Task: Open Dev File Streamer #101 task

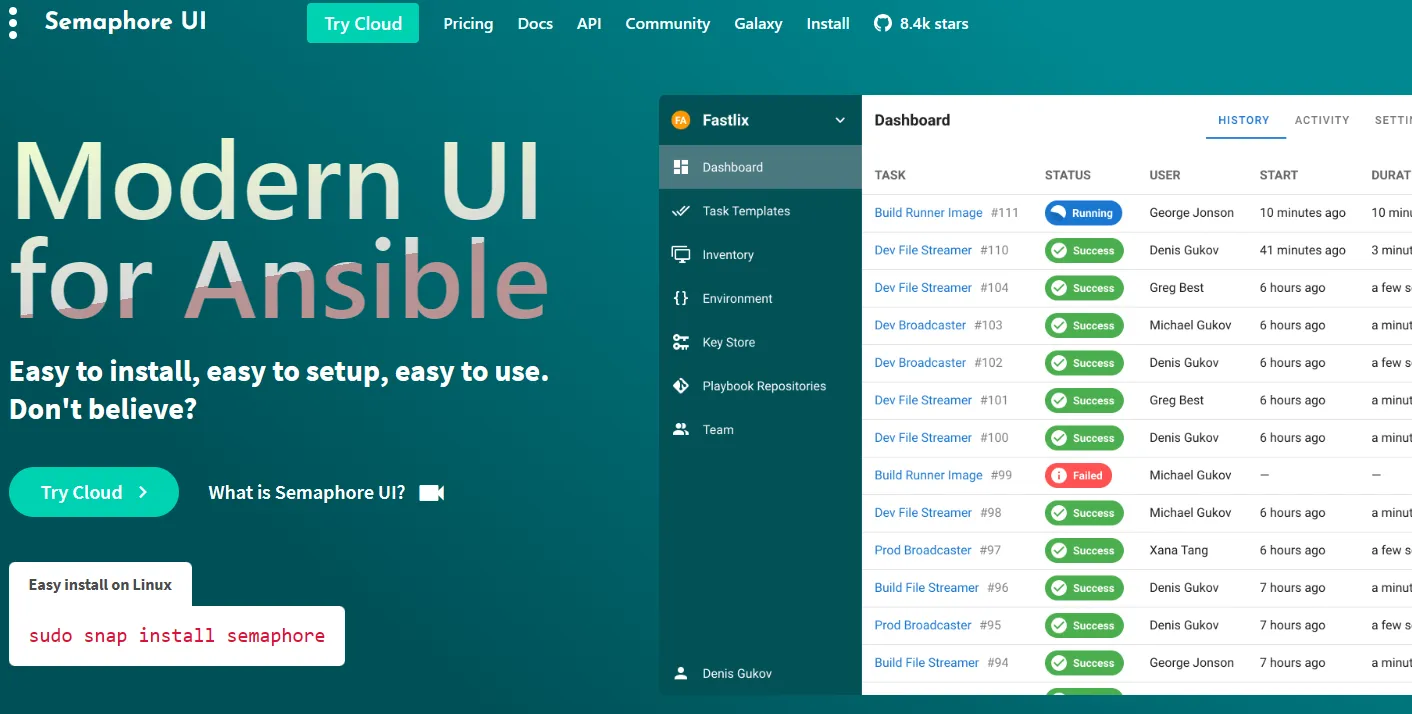Action: click(x=923, y=400)
